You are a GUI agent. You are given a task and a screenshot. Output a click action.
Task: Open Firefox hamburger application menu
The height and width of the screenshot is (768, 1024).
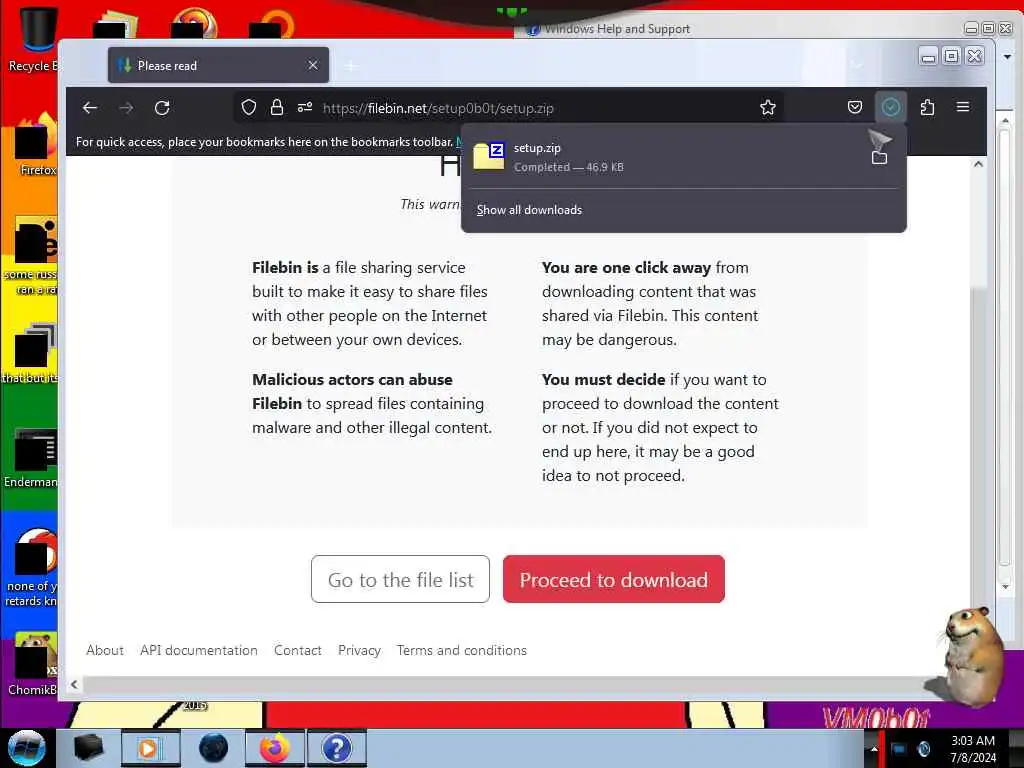point(963,107)
